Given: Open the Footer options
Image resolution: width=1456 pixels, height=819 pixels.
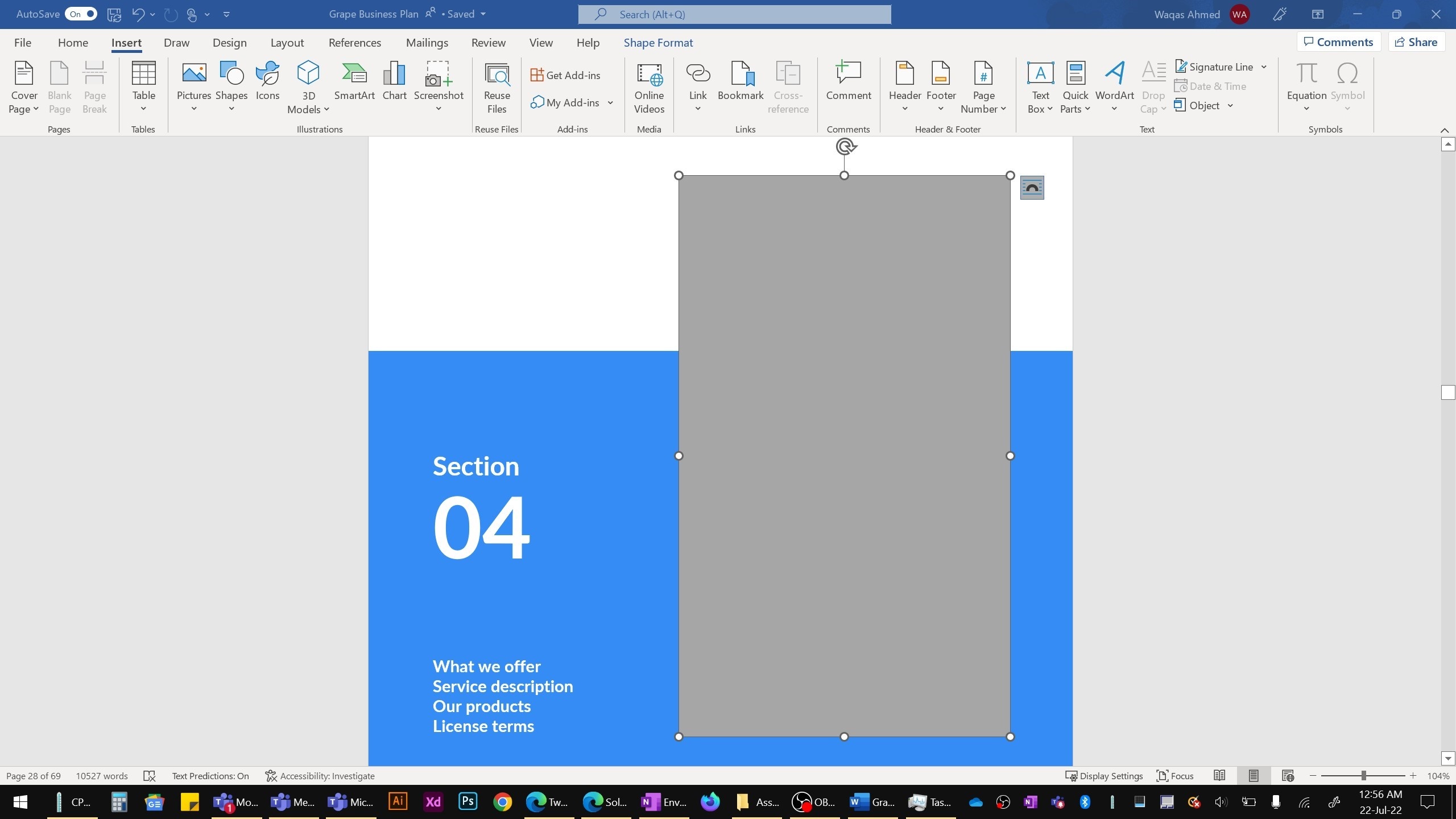Looking at the screenshot, I should (x=941, y=88).
